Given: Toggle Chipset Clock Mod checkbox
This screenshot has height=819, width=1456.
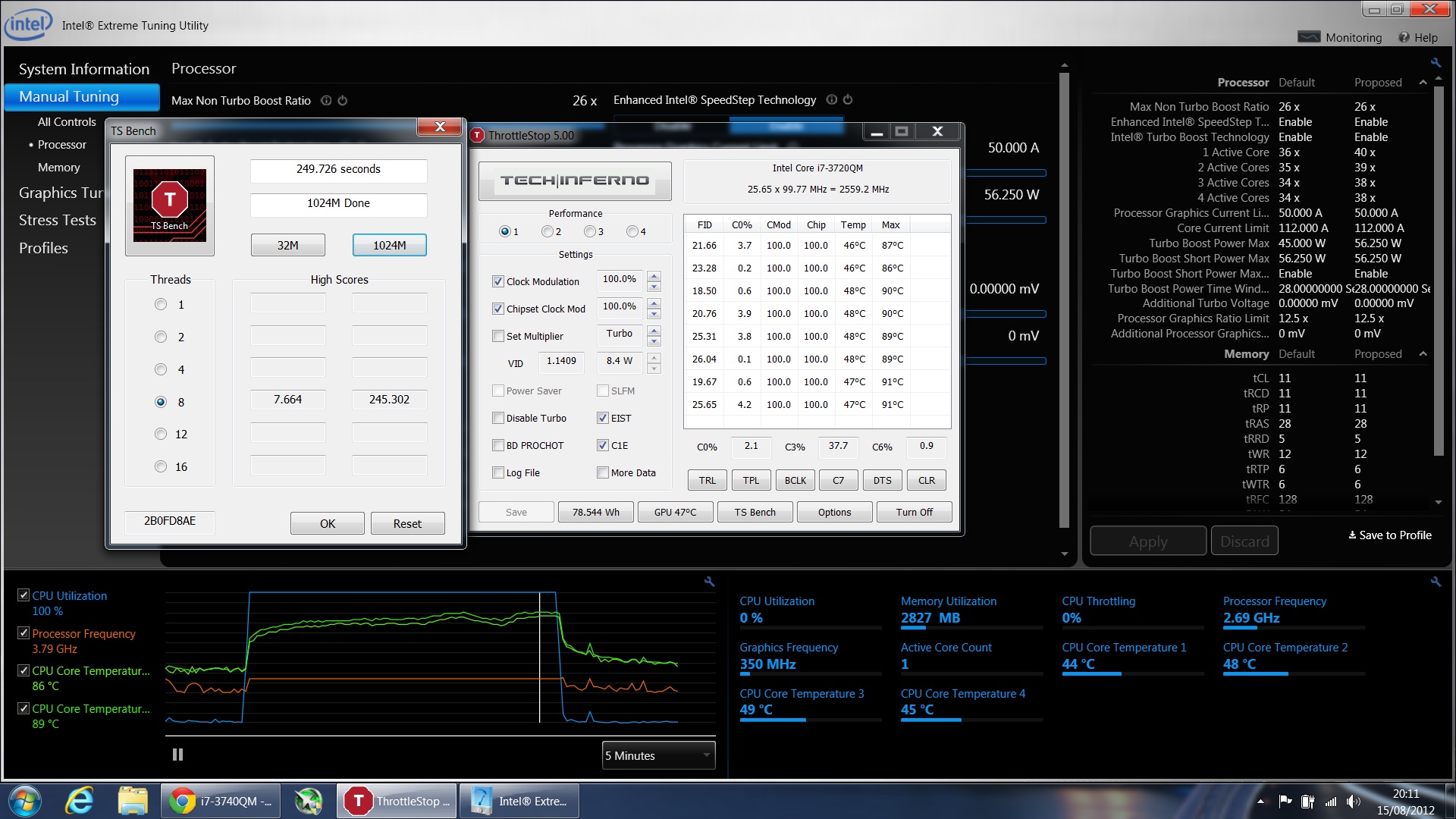Looking at the screenshot, I should [x=498, y=309].
